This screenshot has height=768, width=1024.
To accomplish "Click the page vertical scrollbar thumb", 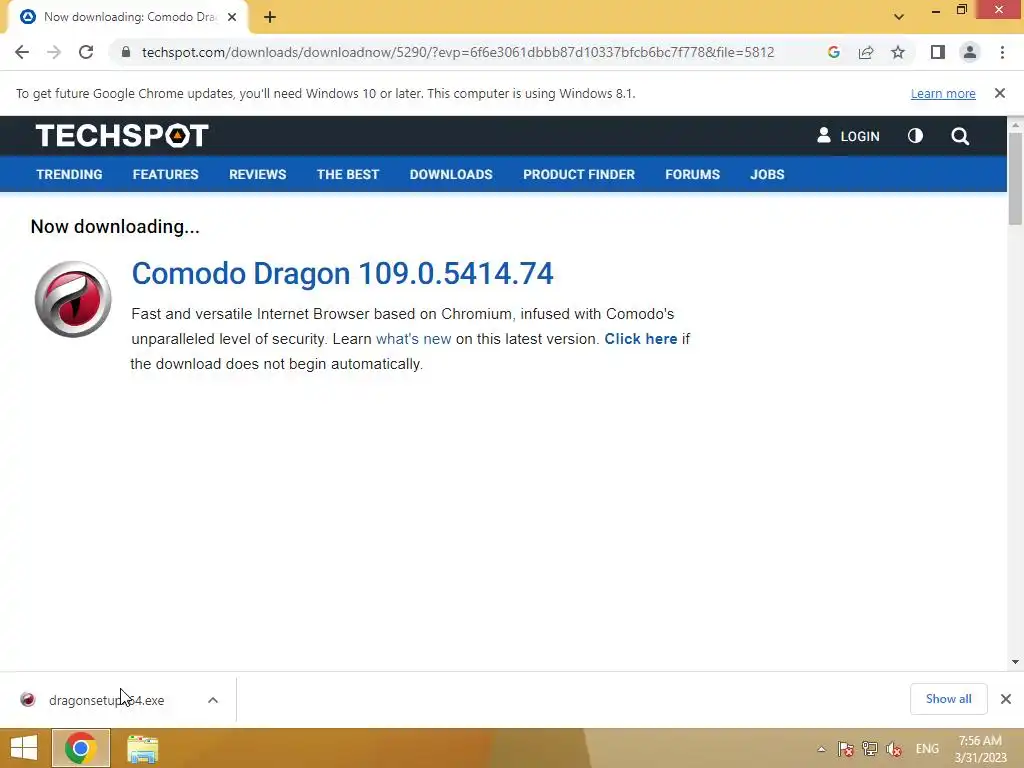I will tap(1015, 179).
